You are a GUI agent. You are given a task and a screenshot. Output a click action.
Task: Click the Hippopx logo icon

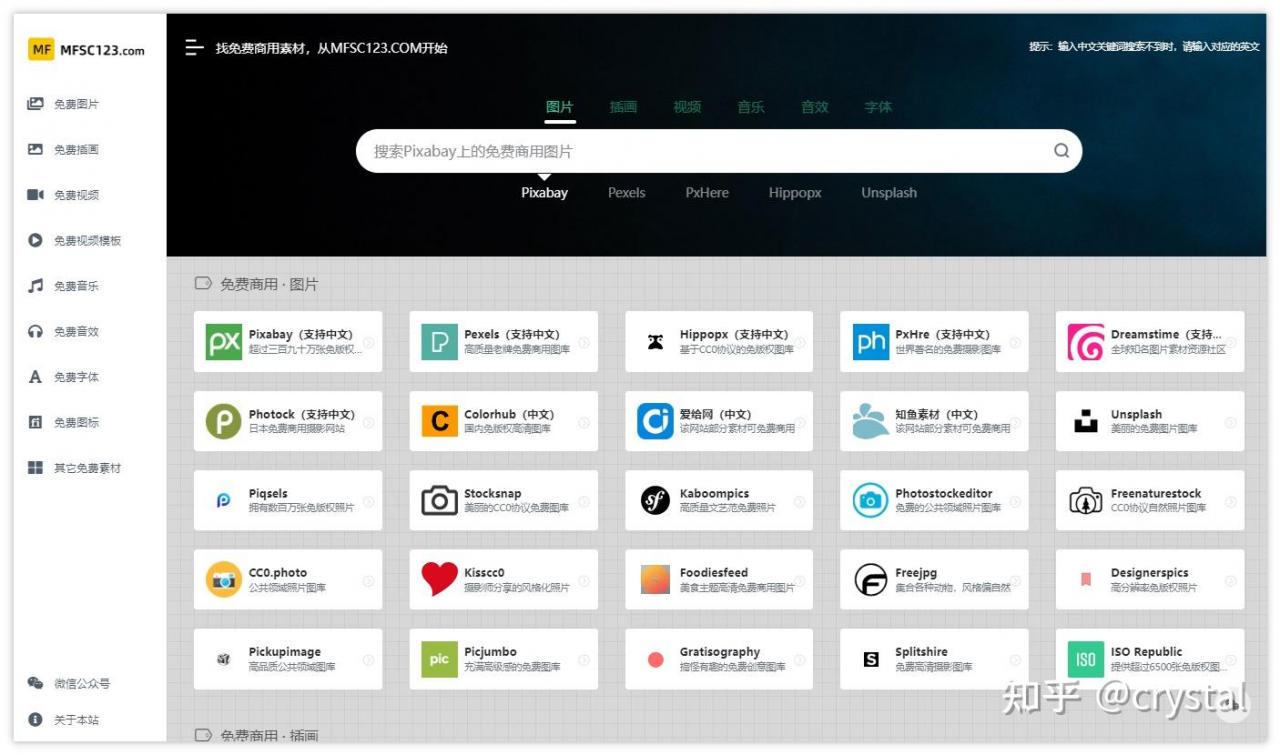click(655, 342)
